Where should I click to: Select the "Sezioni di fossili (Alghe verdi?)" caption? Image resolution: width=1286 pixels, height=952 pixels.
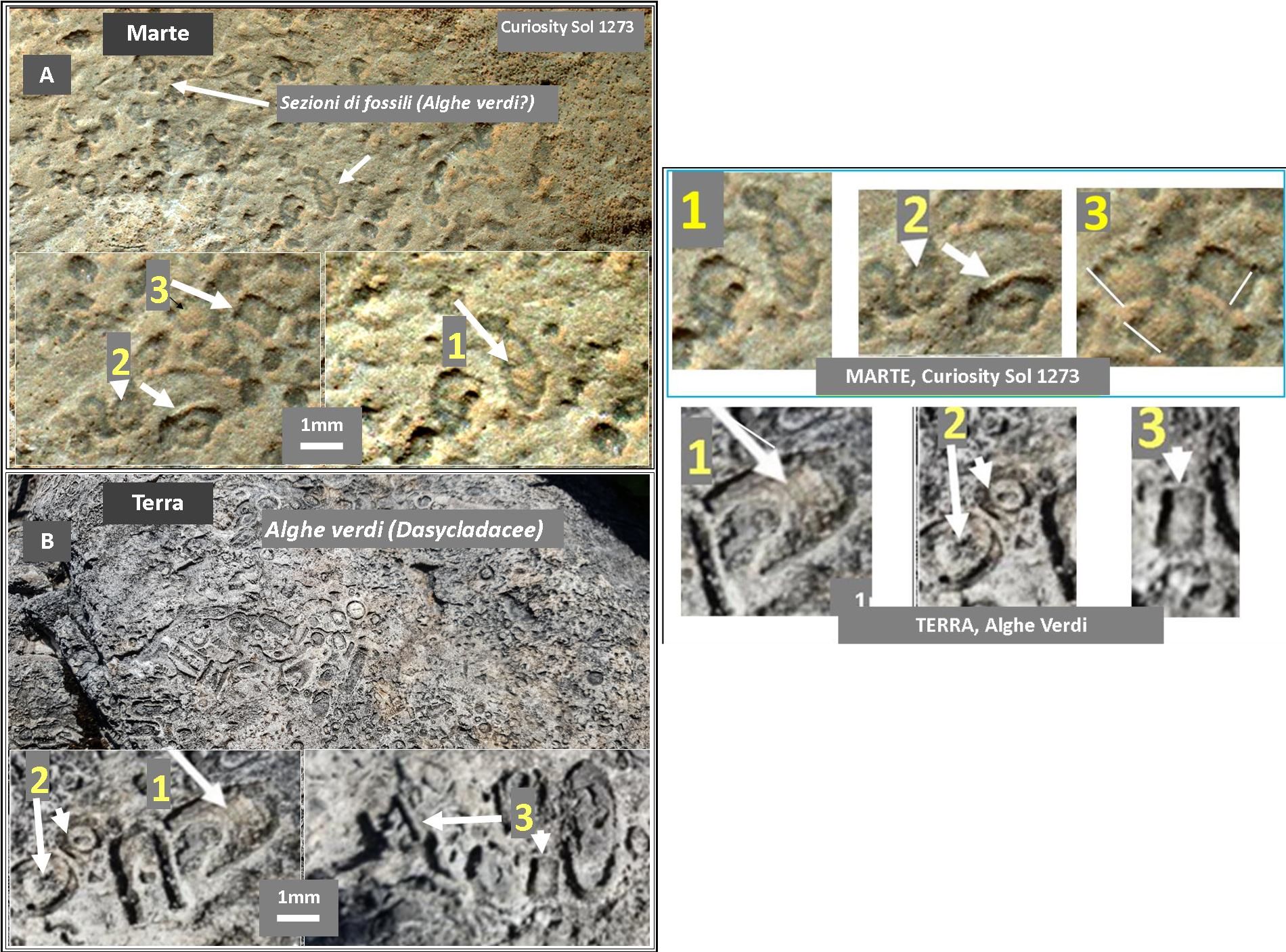(407, 103)
